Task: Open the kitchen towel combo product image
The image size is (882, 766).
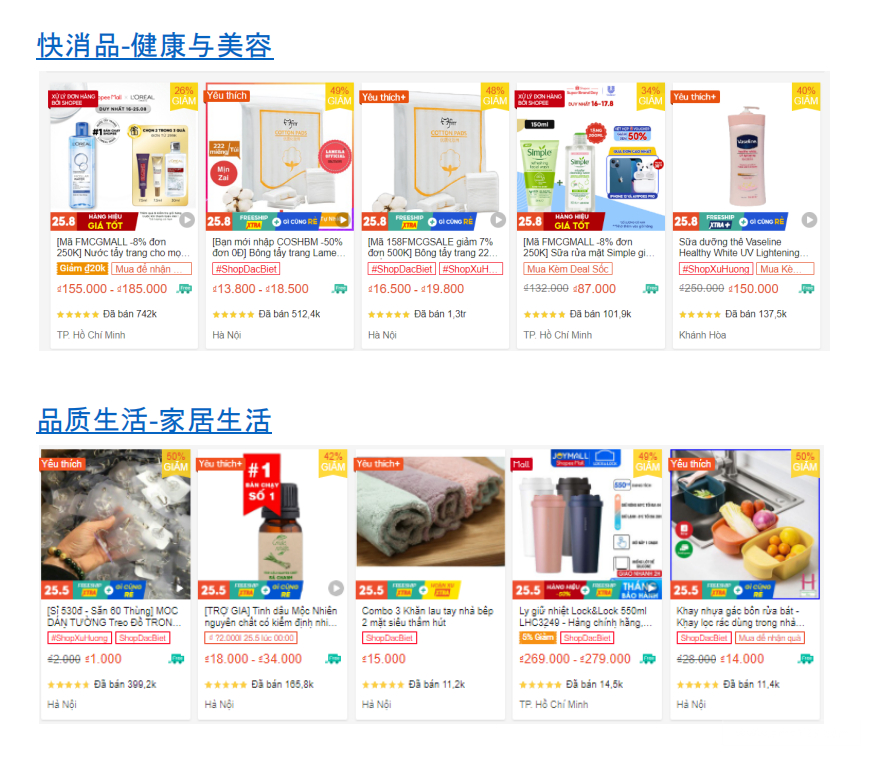Action: point(430,524)
